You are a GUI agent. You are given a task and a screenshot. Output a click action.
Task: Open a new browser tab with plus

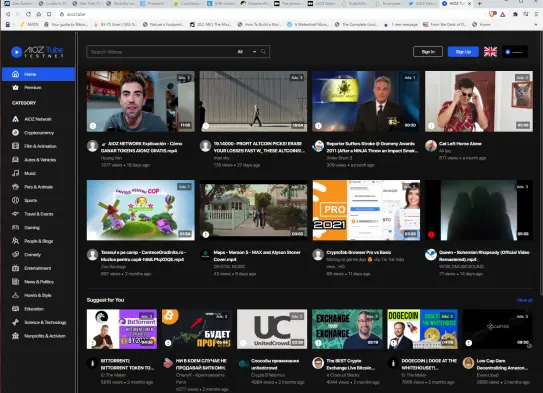point(480,3)
